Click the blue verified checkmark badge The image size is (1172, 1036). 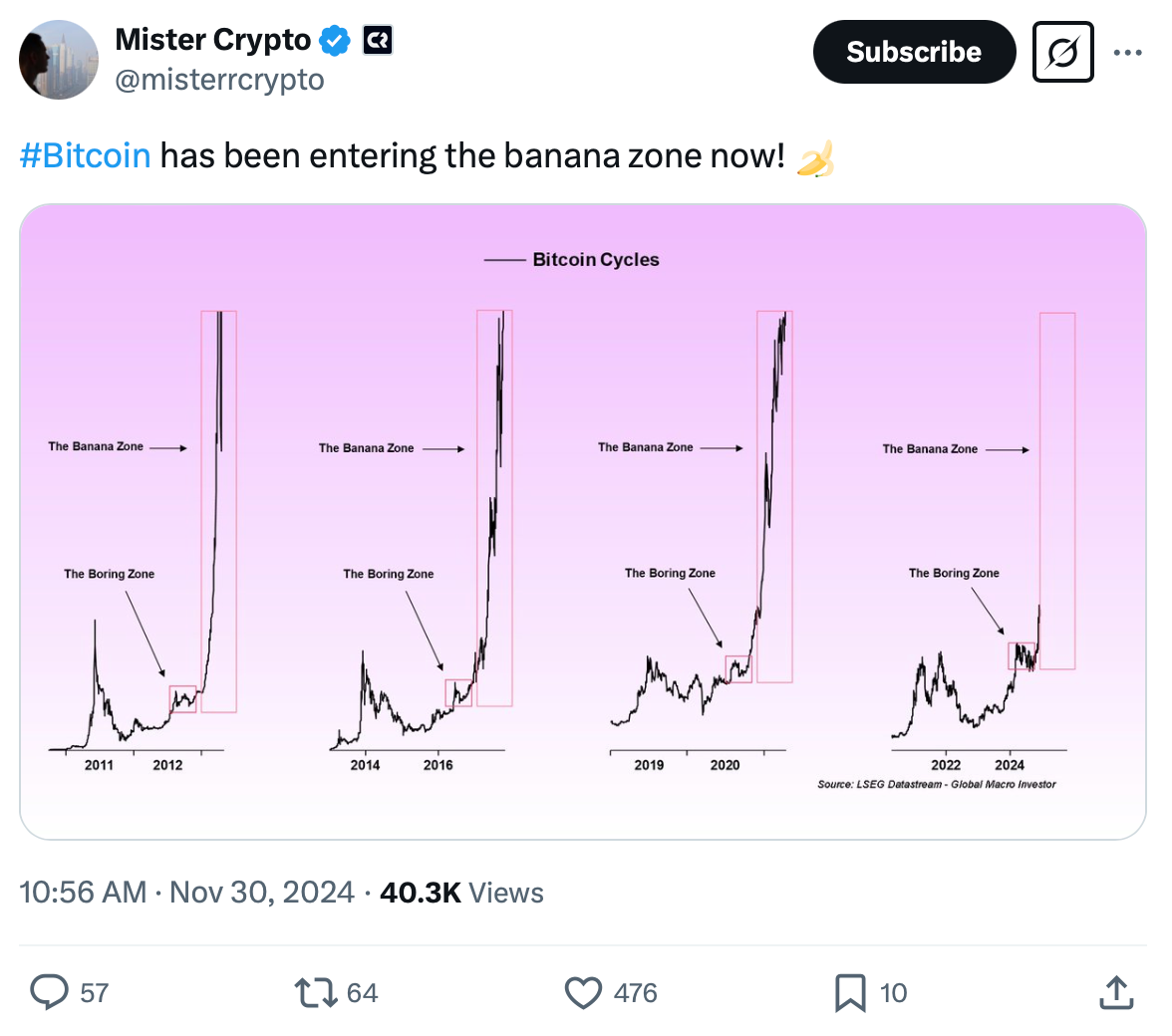click(x=335, y=40)
